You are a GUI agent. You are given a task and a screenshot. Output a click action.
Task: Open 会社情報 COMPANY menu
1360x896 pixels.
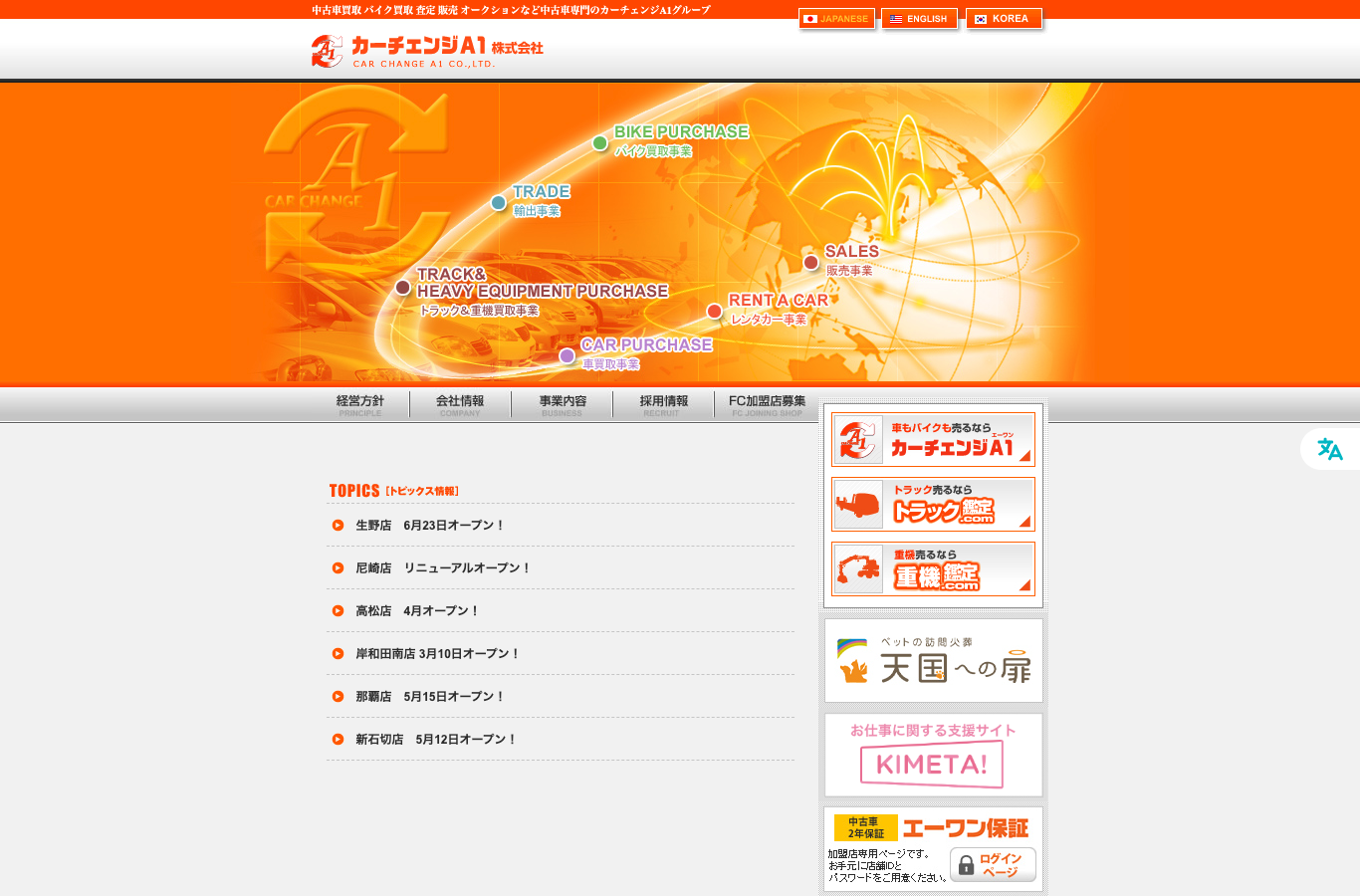click(460, 405)
